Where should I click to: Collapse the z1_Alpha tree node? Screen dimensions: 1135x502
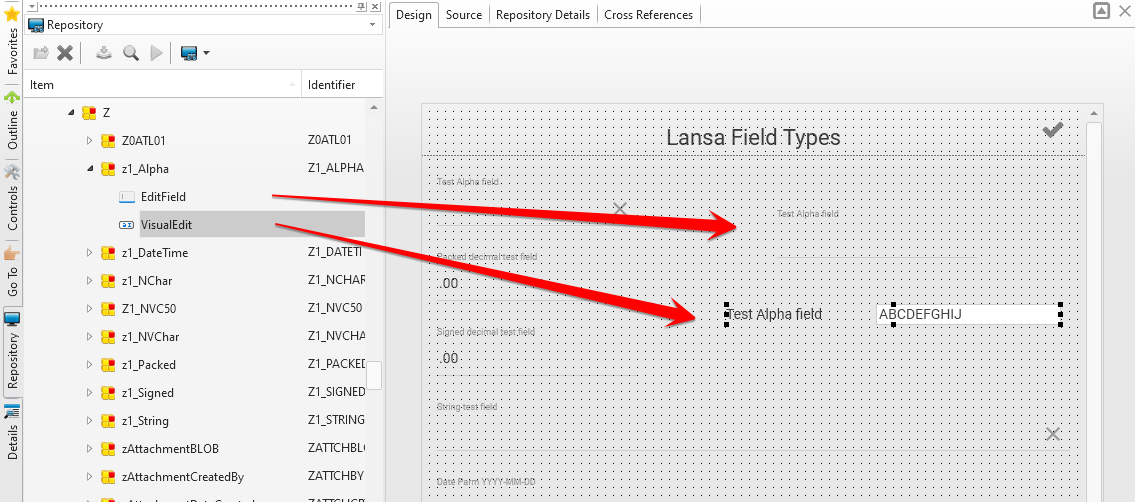pos(89,169)
